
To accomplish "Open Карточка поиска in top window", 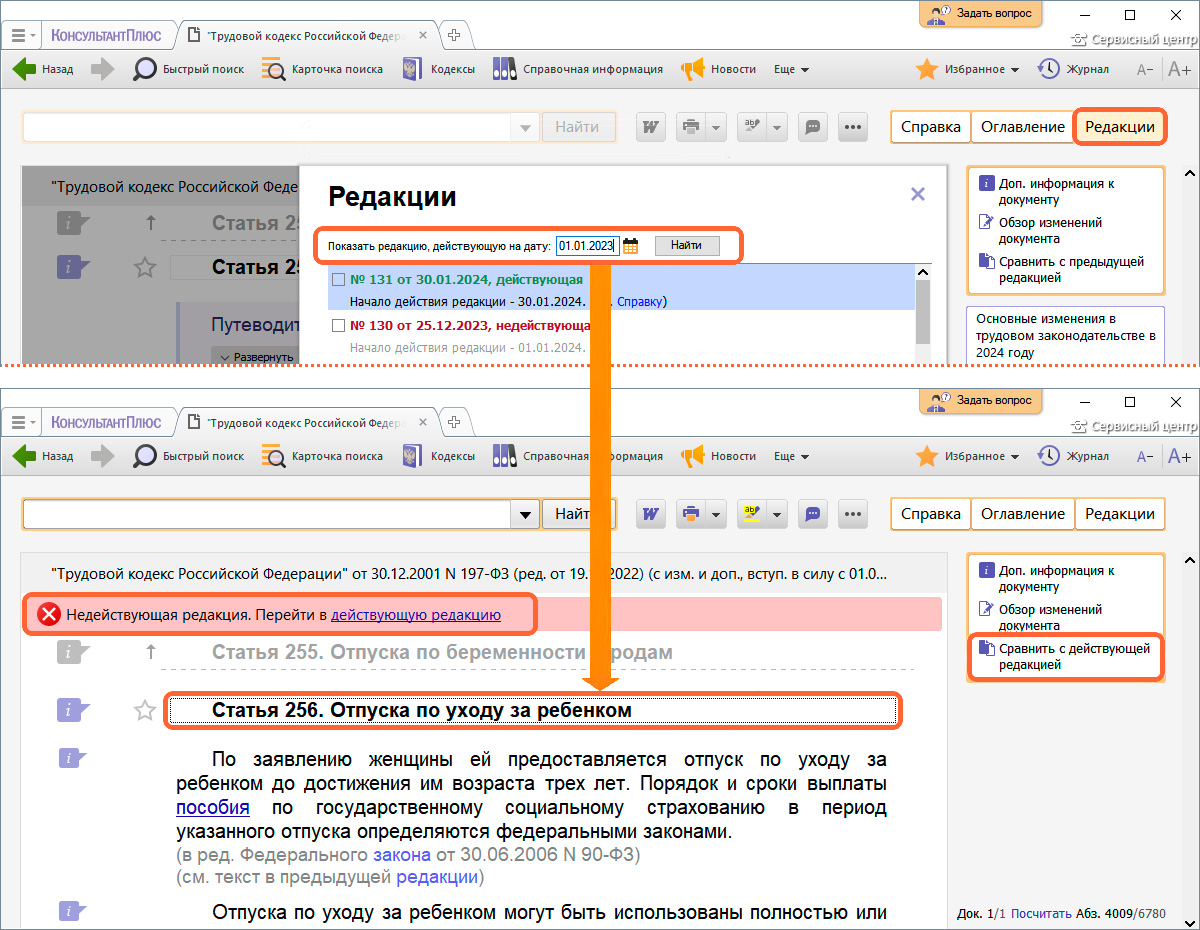I will coord(322,69).
